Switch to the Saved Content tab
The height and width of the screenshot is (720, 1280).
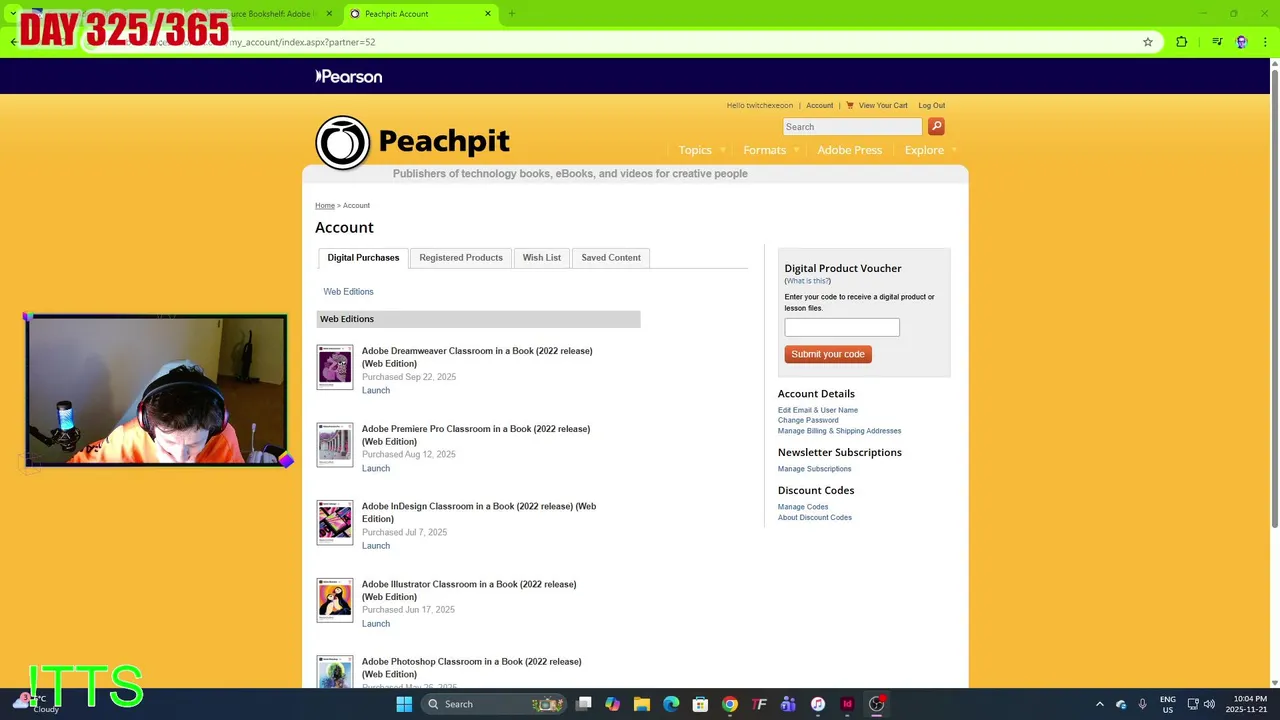tap(611, 258)
